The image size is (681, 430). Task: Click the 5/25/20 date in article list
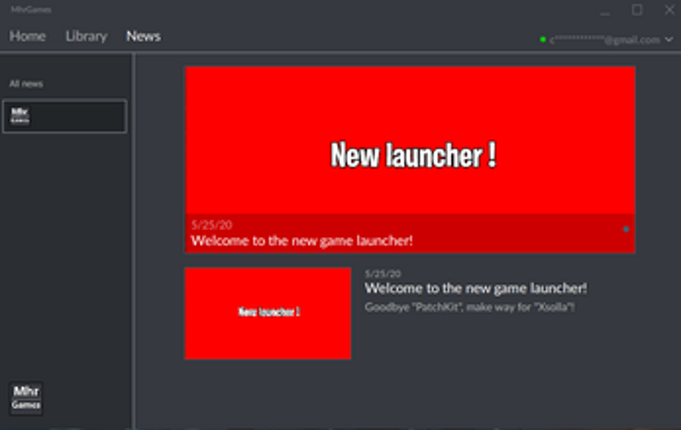pos(382,273)
